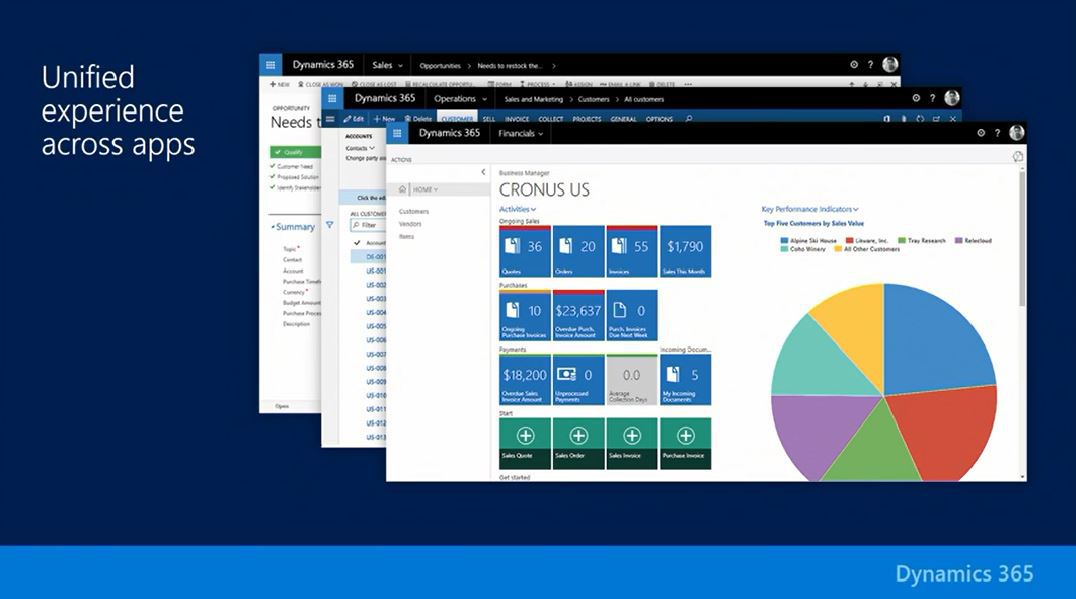Open Average Collection Days tile

tap(632, 379)
